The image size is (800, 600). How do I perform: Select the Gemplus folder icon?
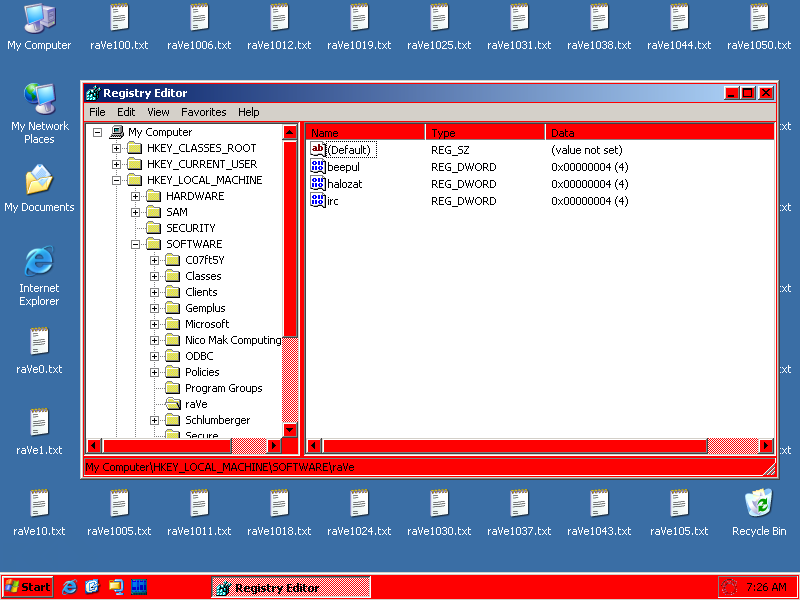[x=173, y=308]
